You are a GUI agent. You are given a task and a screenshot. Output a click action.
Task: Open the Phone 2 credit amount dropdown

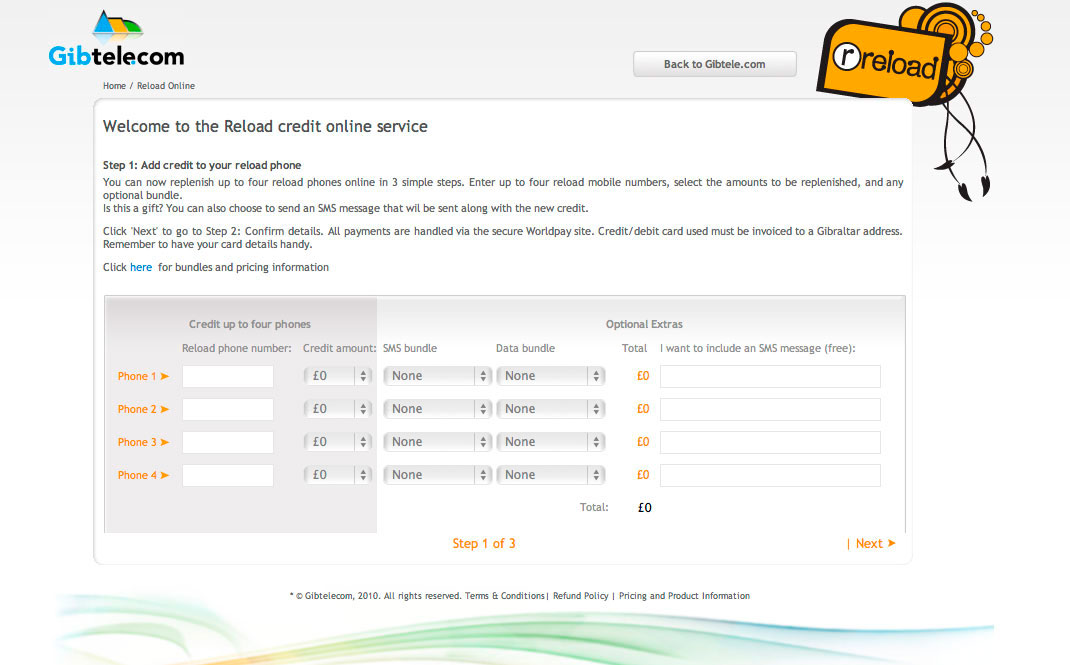coord(337,409)
